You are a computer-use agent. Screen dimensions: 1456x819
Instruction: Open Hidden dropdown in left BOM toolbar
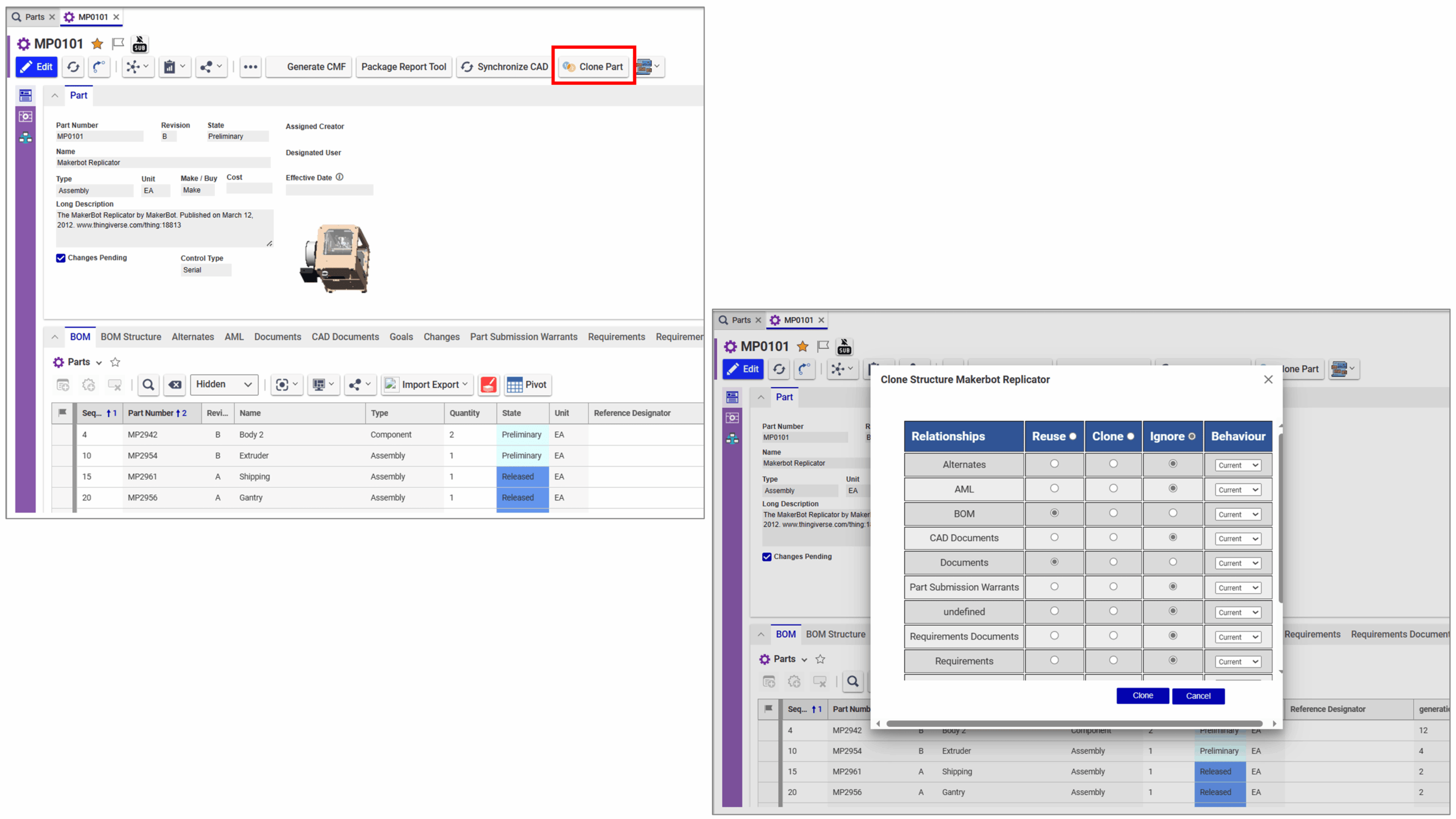224,384
